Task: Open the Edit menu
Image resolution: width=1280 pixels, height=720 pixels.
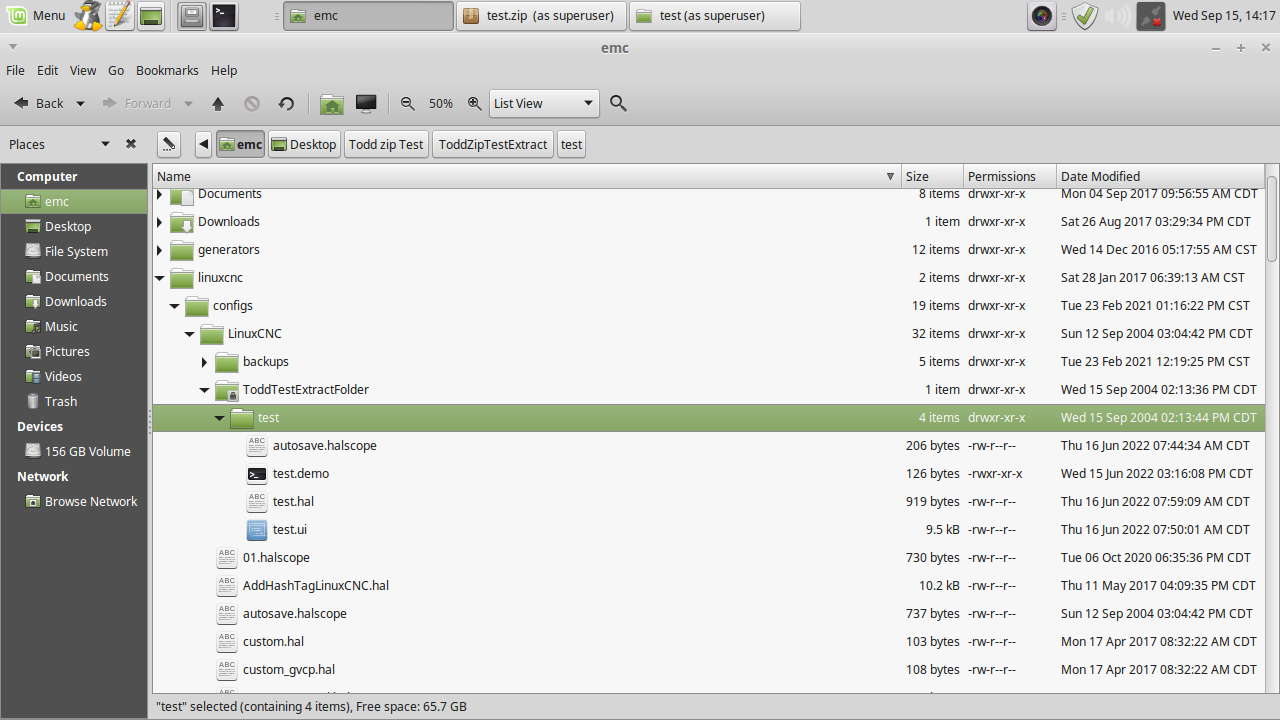Action: click(48, 71)
